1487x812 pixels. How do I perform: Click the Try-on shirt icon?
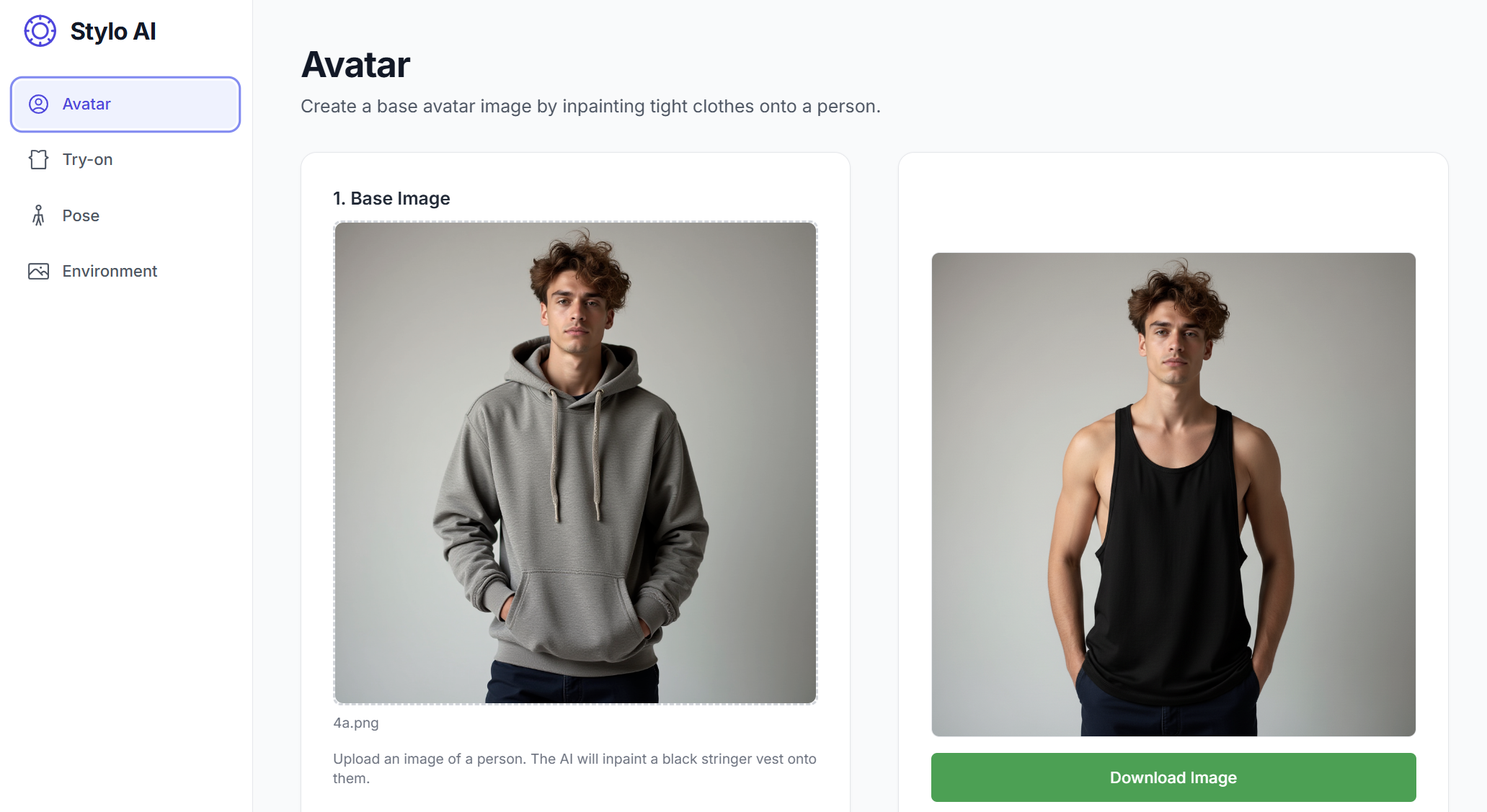(x=38, y=159)
